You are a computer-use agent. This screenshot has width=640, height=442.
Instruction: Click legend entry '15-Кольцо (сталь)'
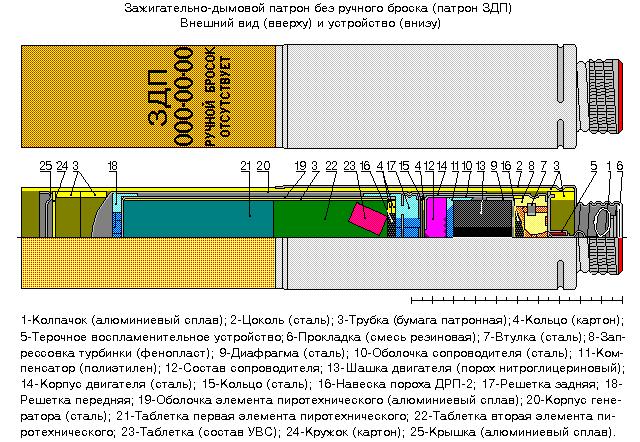pyautogui.click(x=256, y=384)
